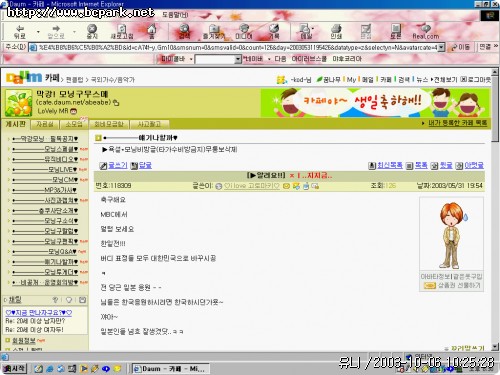500x375 pixels.
Task: Open the Mail button dropdown arrow
Action: pyautogui.click(x=313, y=29)
